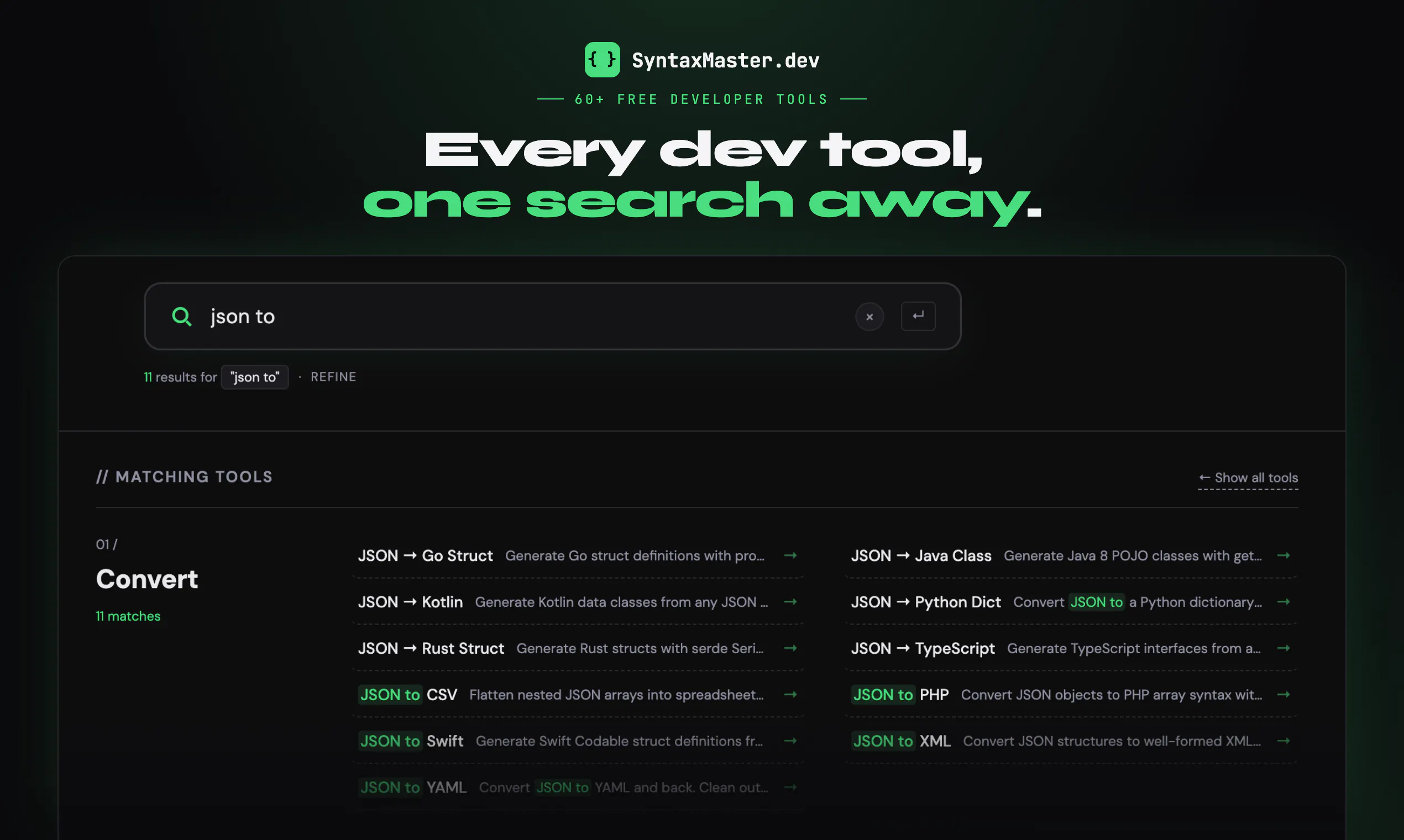The width and height of the screenshot is (1404, 840).
Task: Click the Show all tools link
Action: click(1248, 477)
